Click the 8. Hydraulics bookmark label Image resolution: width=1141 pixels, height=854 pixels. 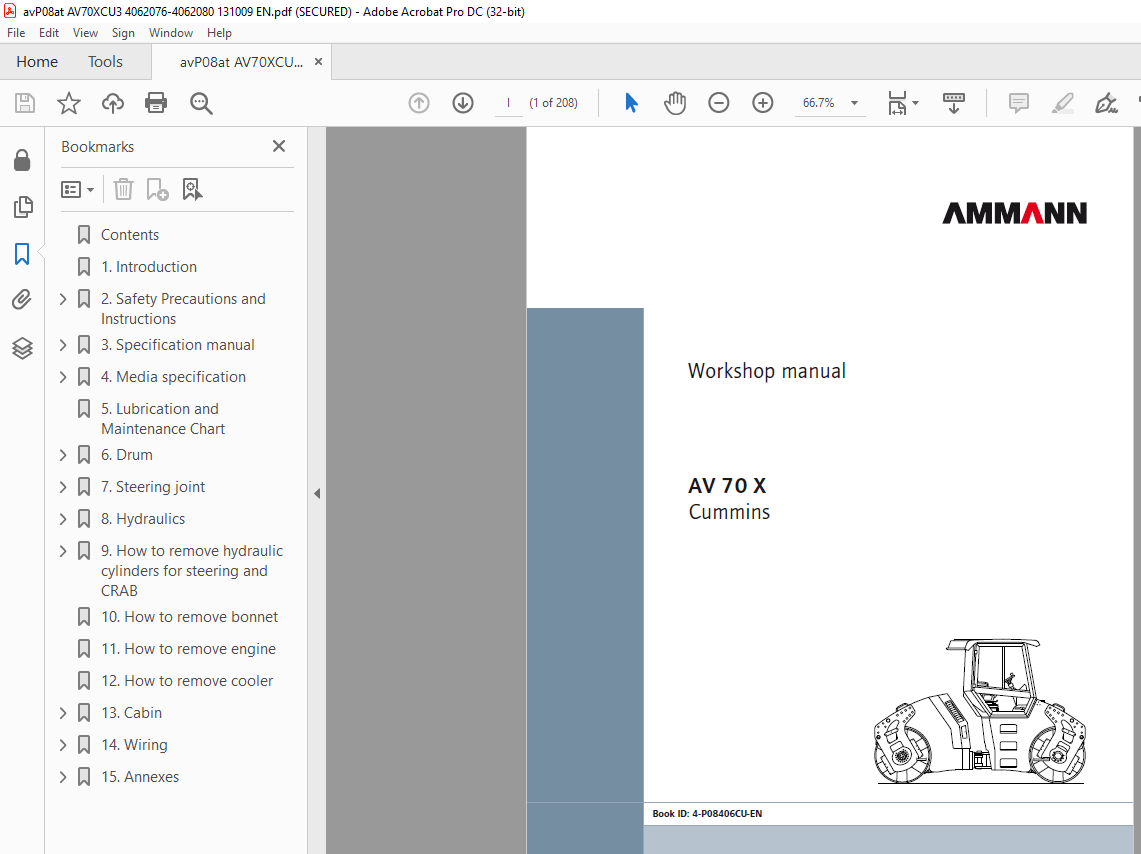143,519
